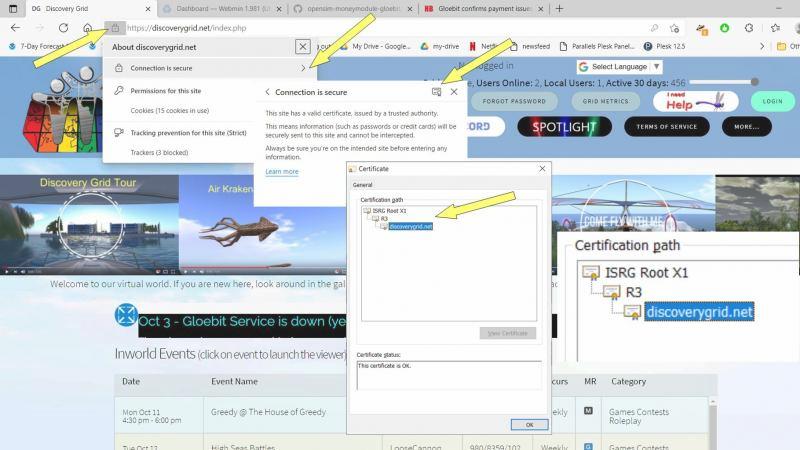Close the Connection is secure panel
The width and height of the screenshot is (800, 450).
pos(454,92)
